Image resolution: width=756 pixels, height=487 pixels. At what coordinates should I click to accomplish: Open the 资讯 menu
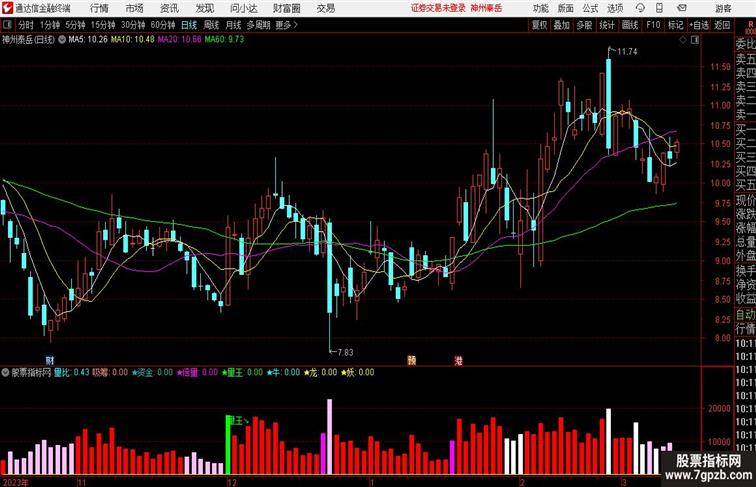(x=169, y=8)
